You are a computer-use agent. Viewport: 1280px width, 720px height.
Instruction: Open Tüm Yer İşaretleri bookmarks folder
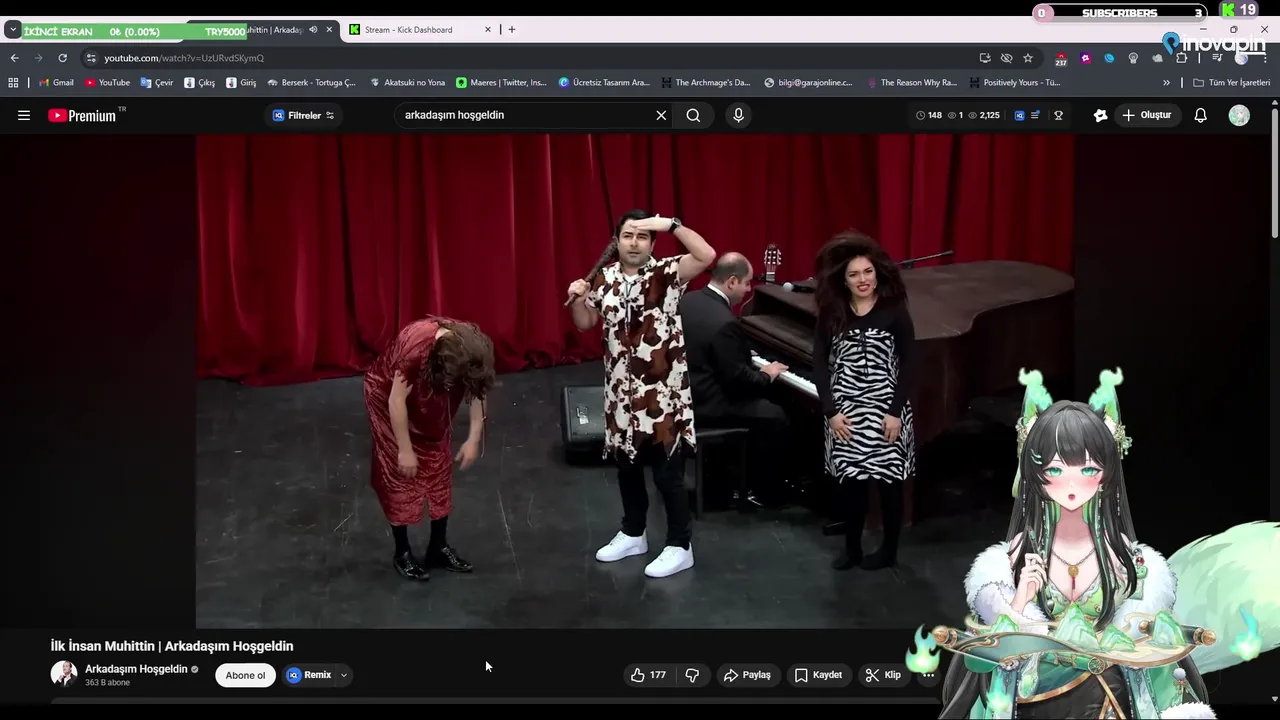[1232, 83]
